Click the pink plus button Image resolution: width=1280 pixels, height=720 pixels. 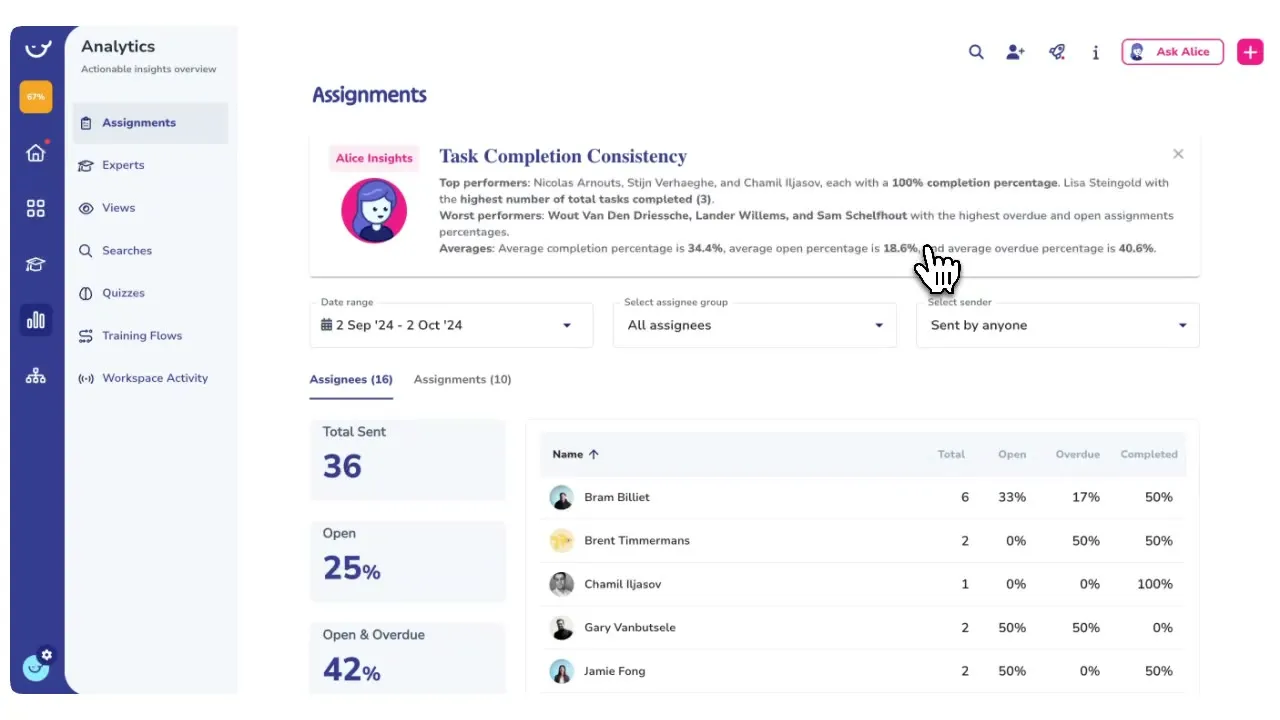(x=1250, y=52)
